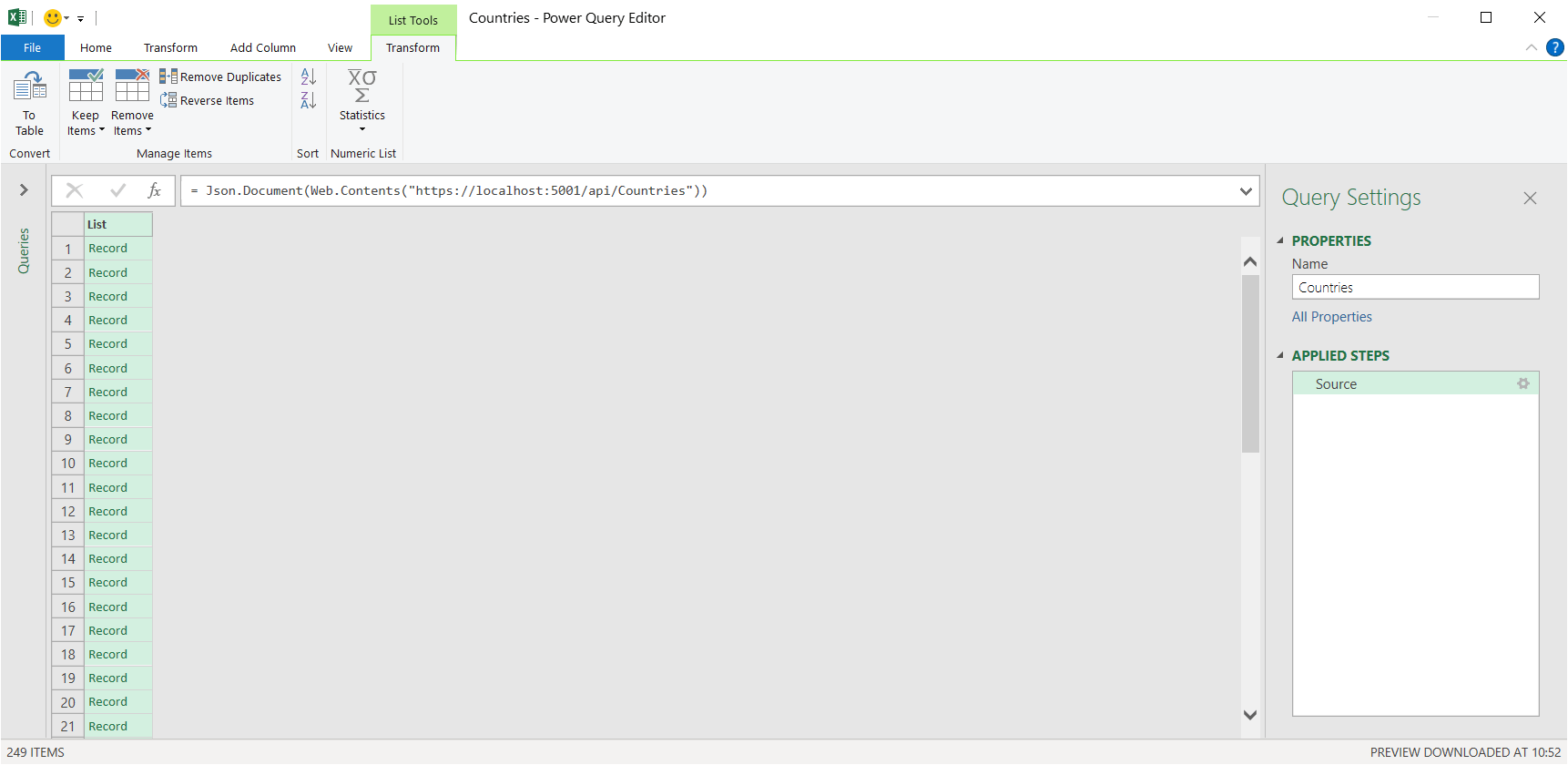Click the scroll down arrow of the list
The image size is (1568, 765).
pyautogui.click(x=1250, y=715)
